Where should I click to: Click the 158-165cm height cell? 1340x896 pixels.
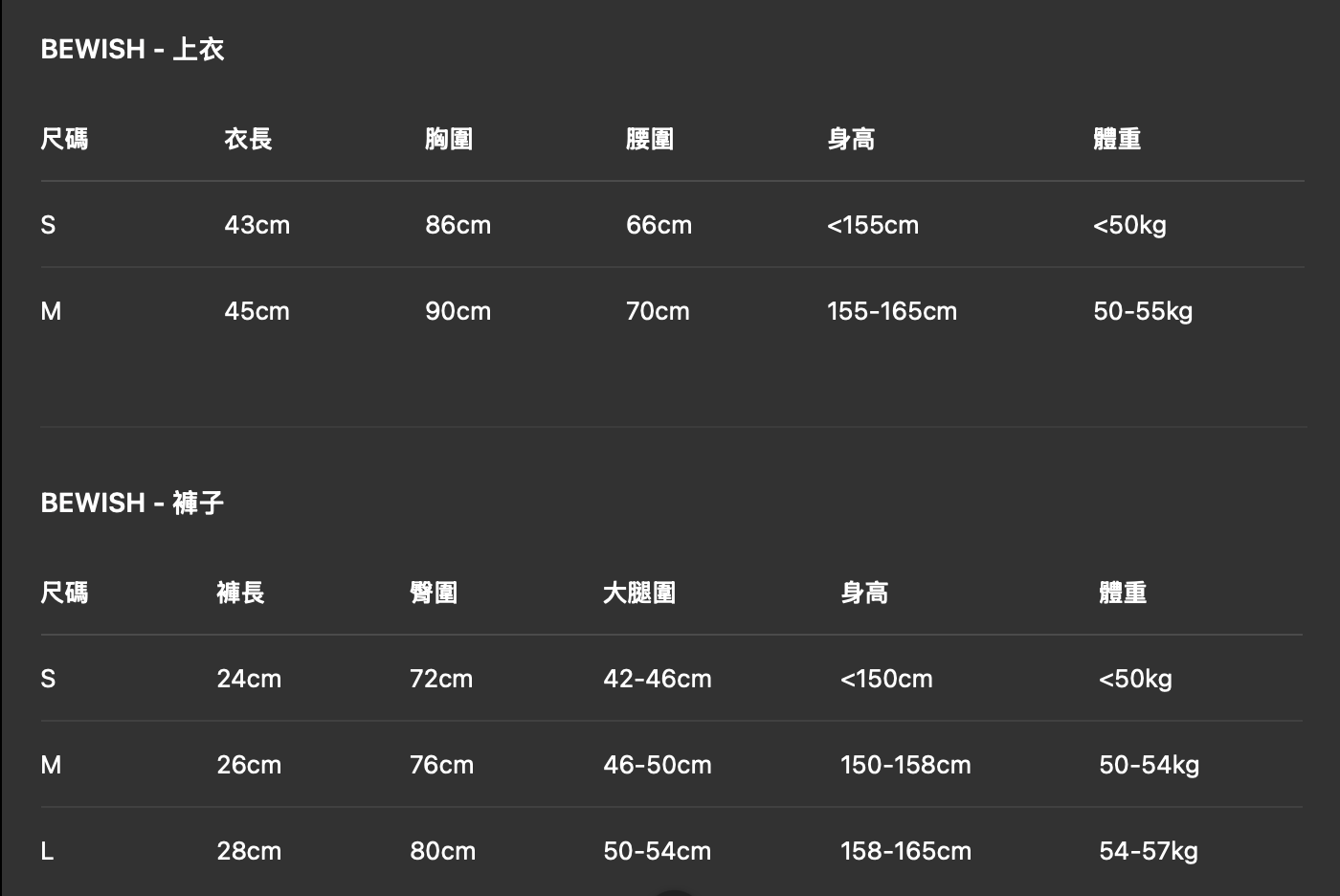point(905,851)
